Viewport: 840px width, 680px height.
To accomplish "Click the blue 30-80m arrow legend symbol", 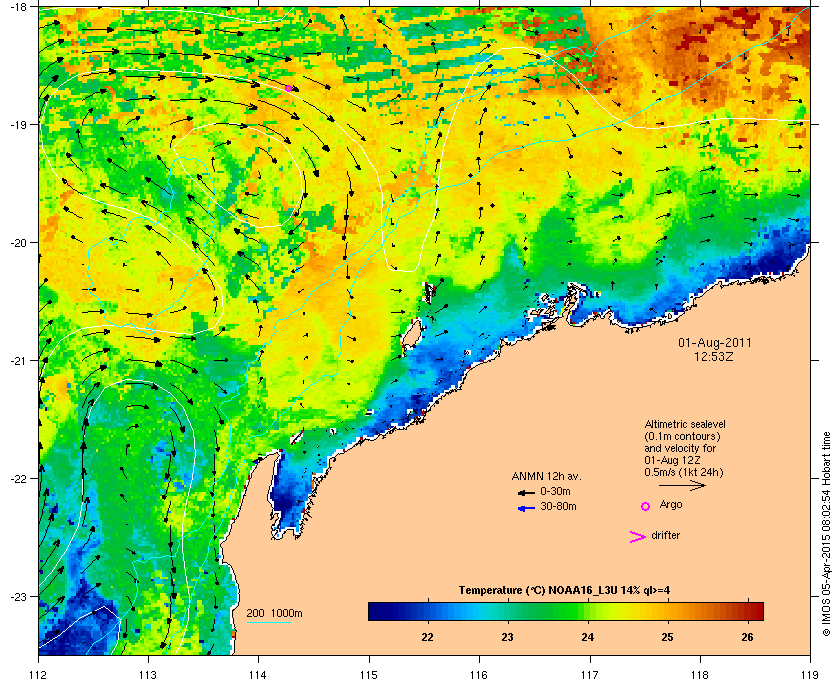I will point(526,508).
